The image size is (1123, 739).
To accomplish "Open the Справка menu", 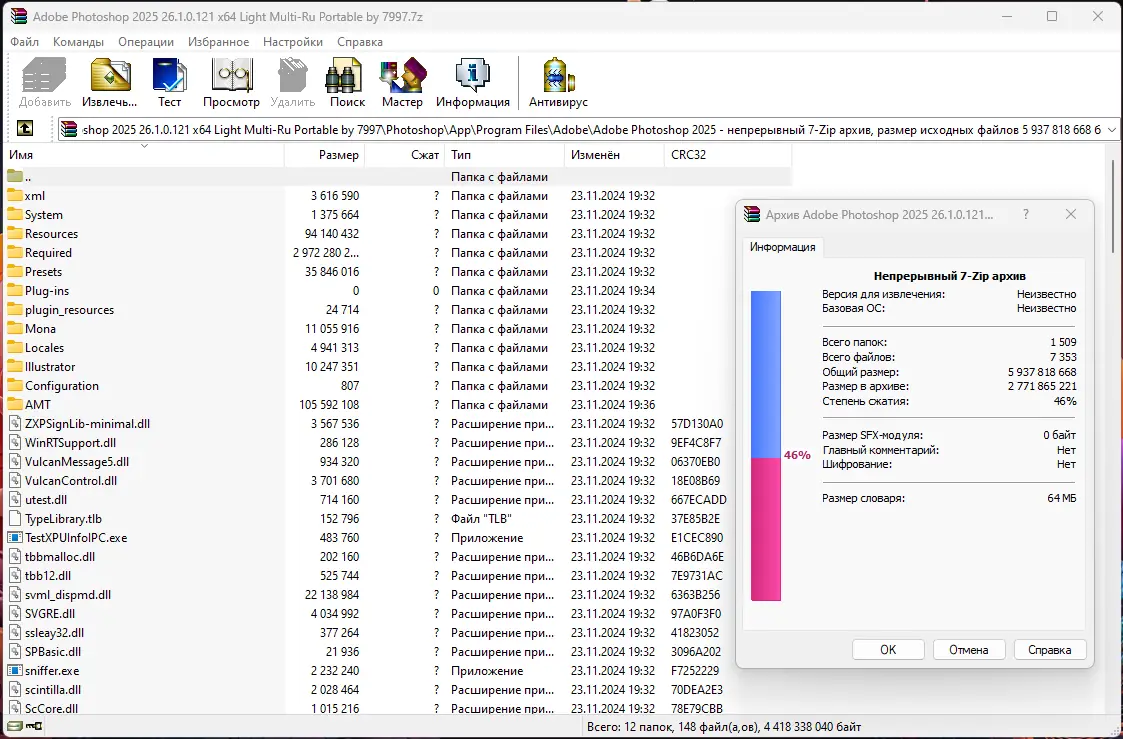I will [x=360, y=42].
